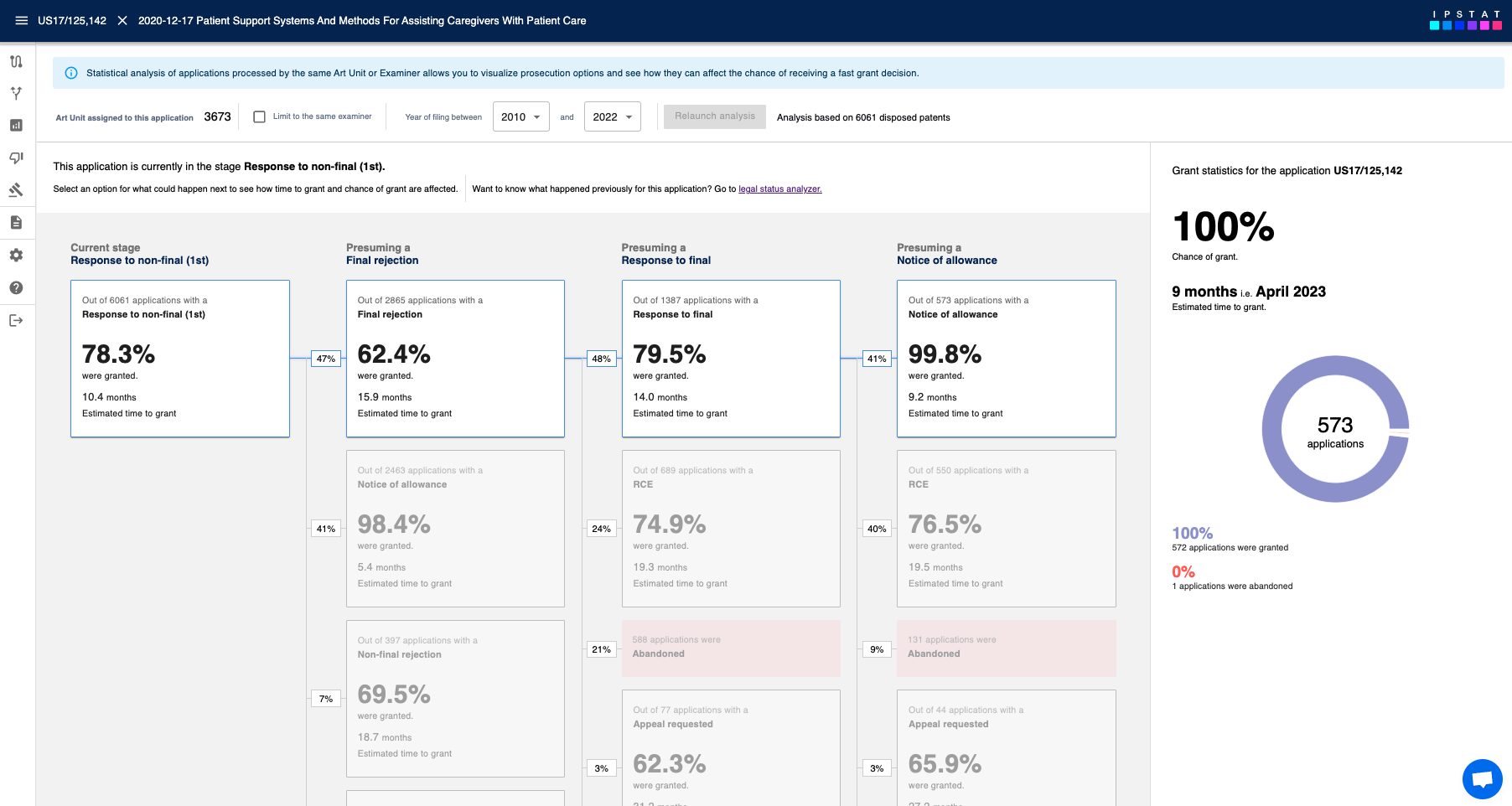
Task: Click 1 applications were abandoned text
Action: pyautogui.click(x=1232, y=586)
